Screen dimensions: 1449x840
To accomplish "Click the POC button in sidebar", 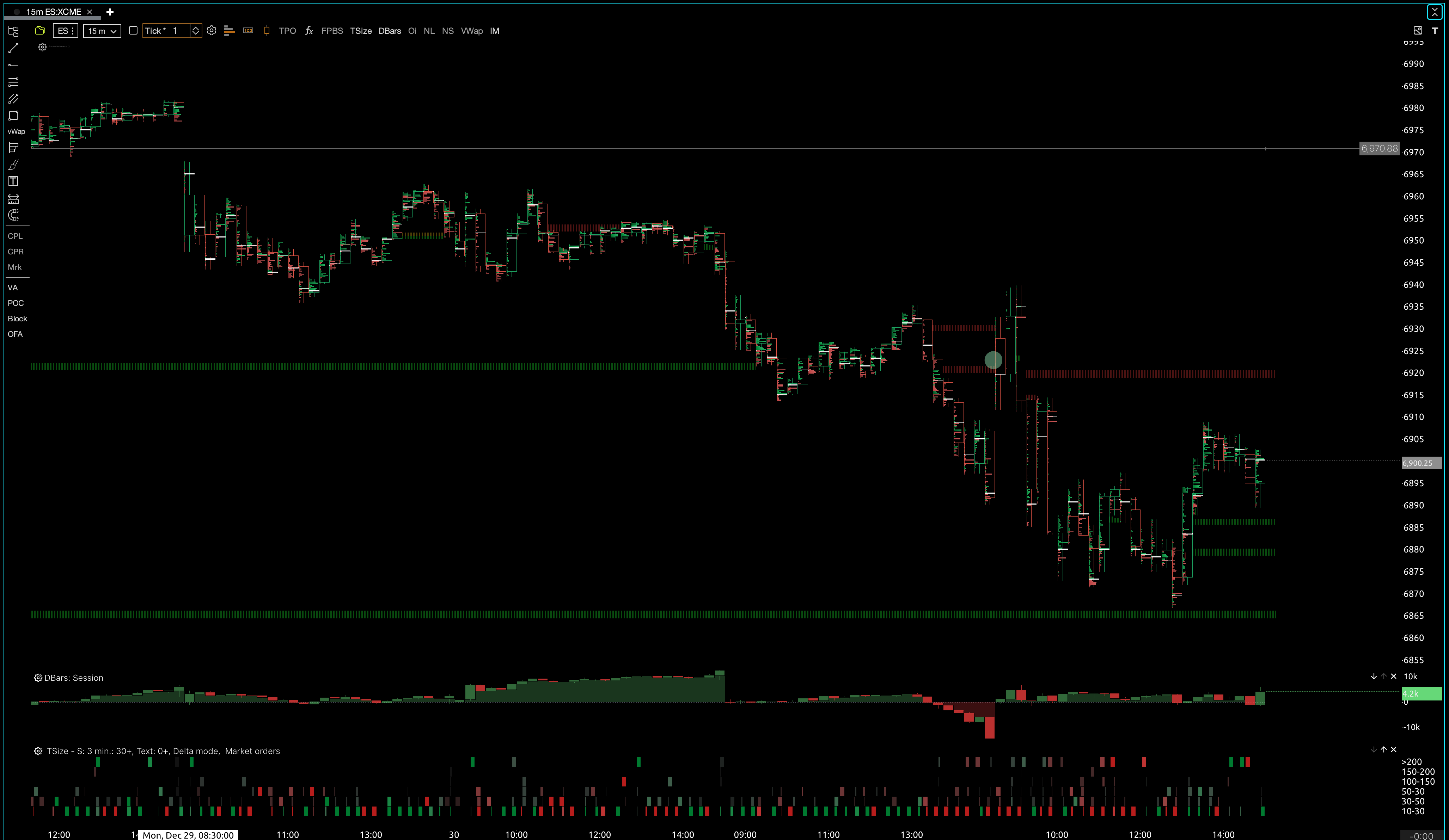I will (x=16, y=303).
